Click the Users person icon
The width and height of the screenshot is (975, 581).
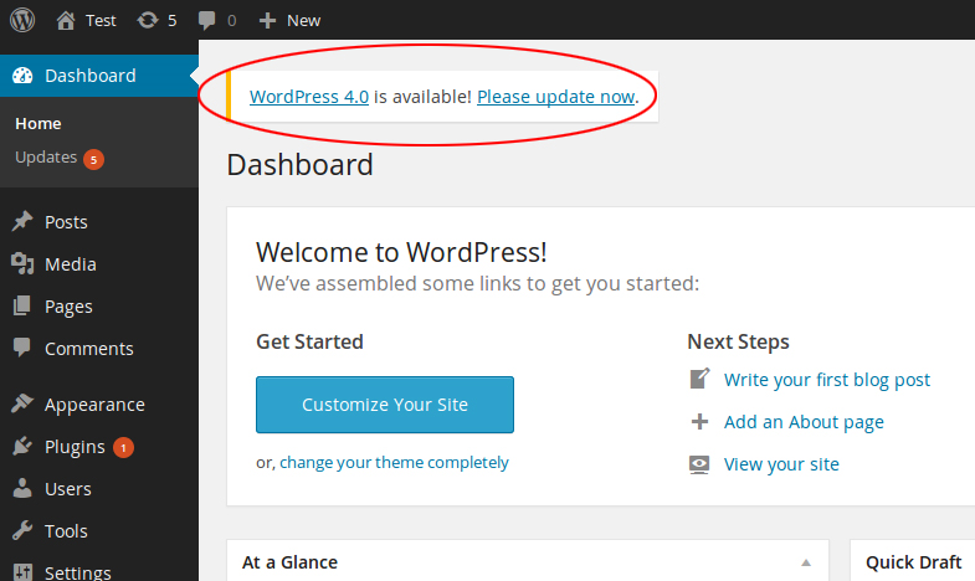[22, 488]
